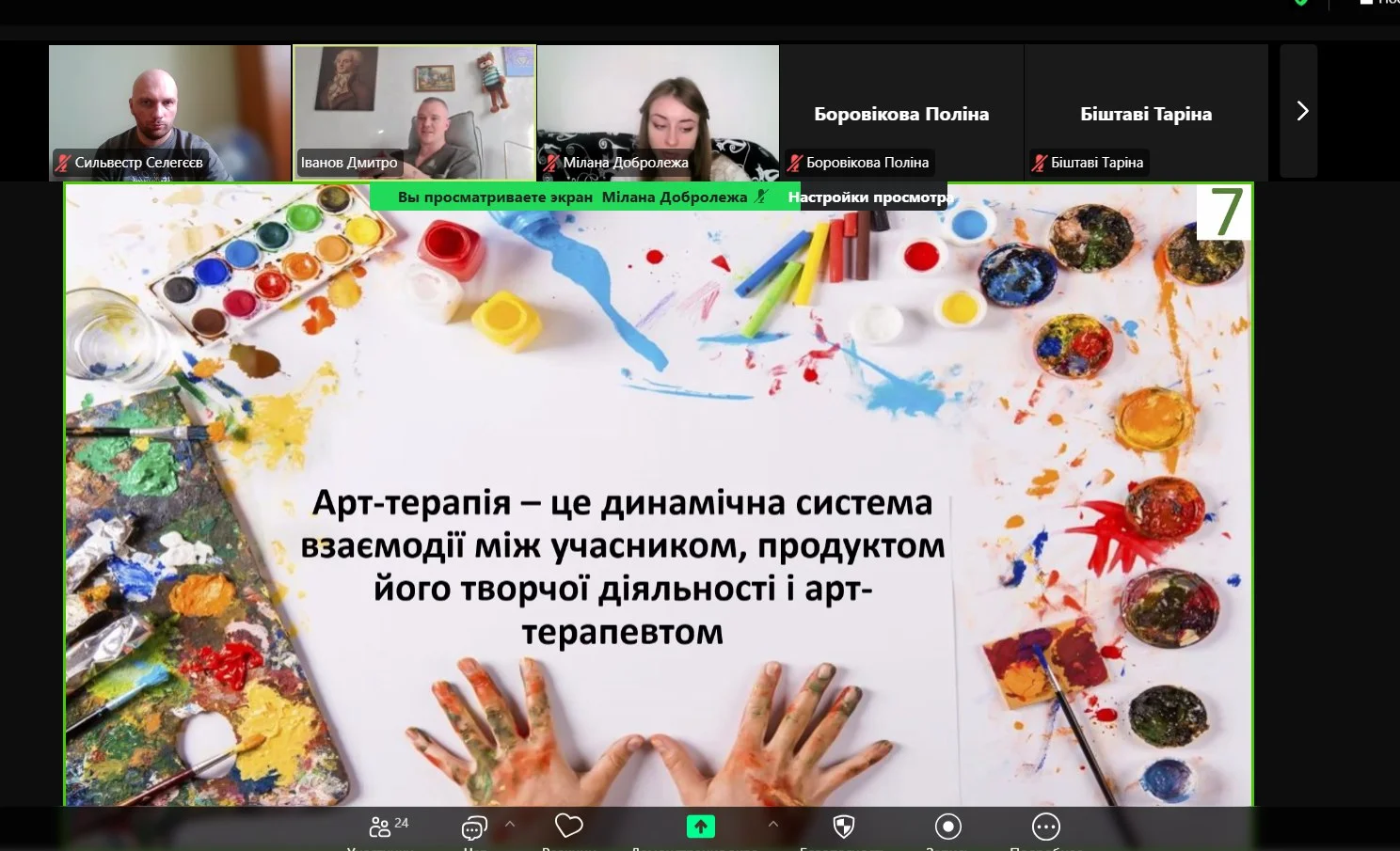This screenshot has height=851, width=1400.
Task: Open the more options ellipsis icon
Action: (x=1045, y=827)
